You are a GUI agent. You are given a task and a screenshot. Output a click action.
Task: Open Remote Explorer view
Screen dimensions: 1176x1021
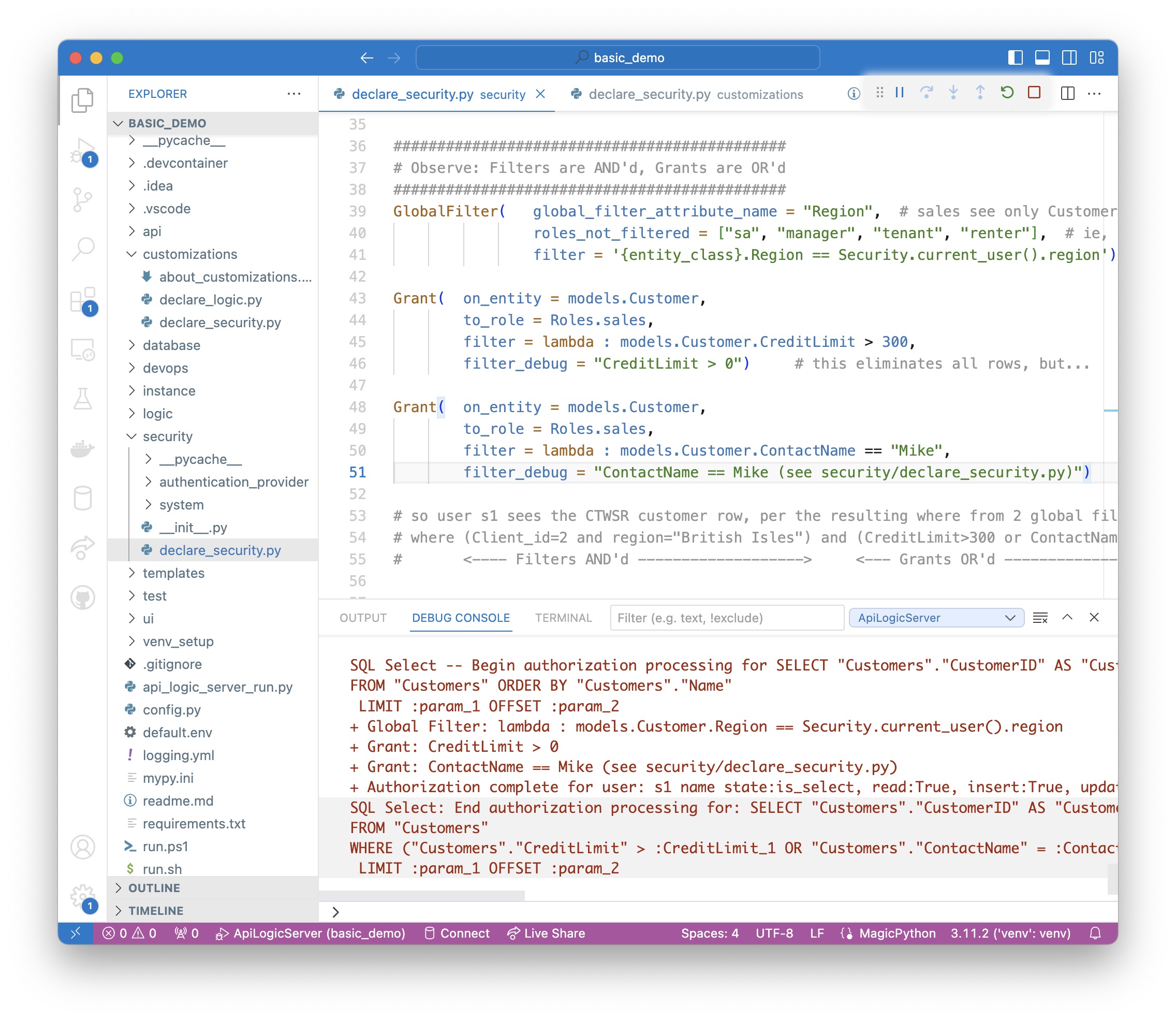pyautogui.click(x=83, y=349)
